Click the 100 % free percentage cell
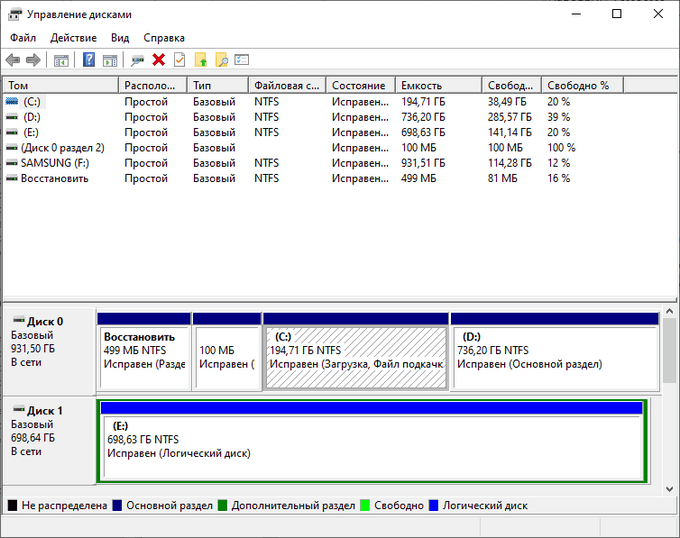The width and height of the screenshot is (680, 538). (561, 148)
